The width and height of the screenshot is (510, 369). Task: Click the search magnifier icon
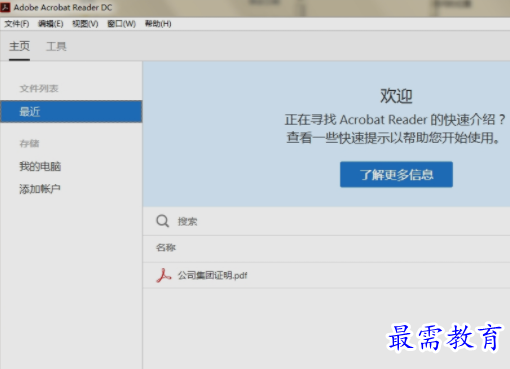point(163,221)
